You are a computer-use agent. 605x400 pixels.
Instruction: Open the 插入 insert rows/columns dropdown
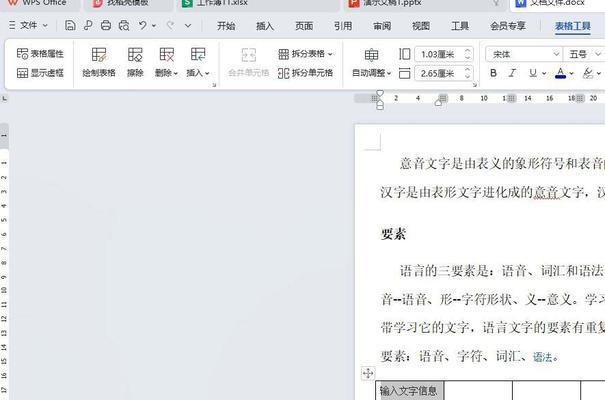pos(198,62)
